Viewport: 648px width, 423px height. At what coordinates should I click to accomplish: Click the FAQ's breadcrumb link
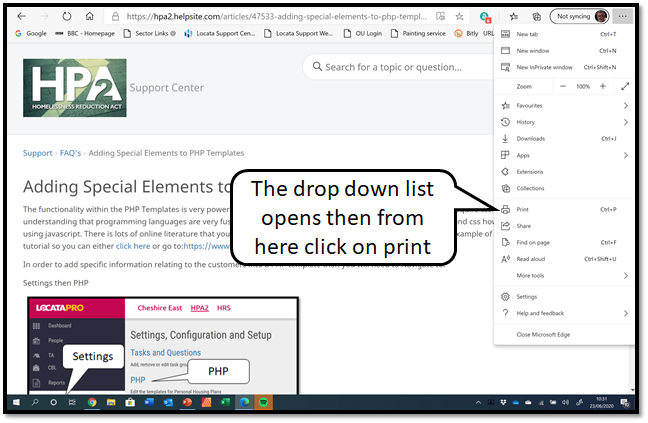(x=70, y=153)
